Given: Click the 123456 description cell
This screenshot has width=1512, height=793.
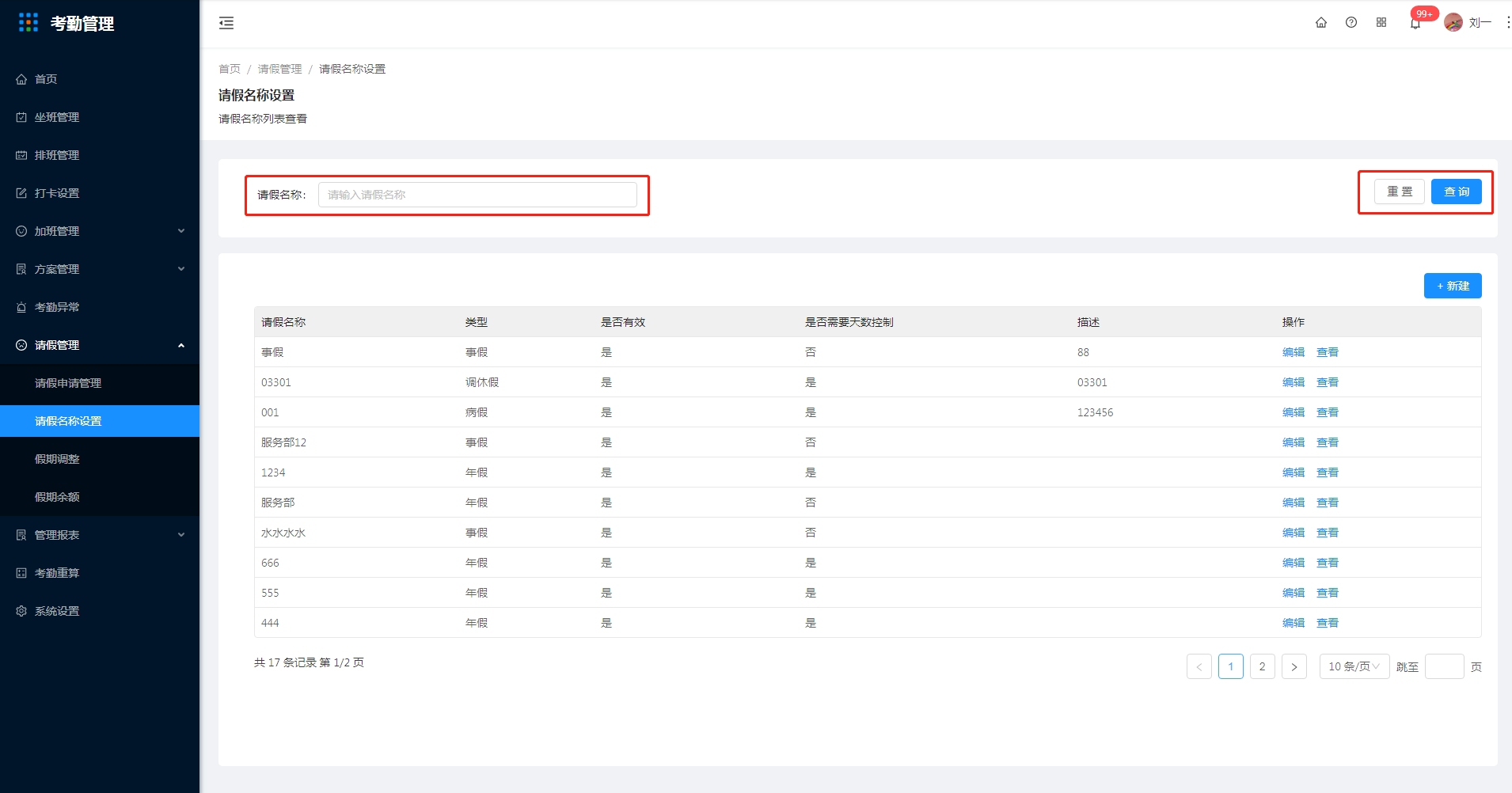Looking at the screenshot, I should point(1096,412).
